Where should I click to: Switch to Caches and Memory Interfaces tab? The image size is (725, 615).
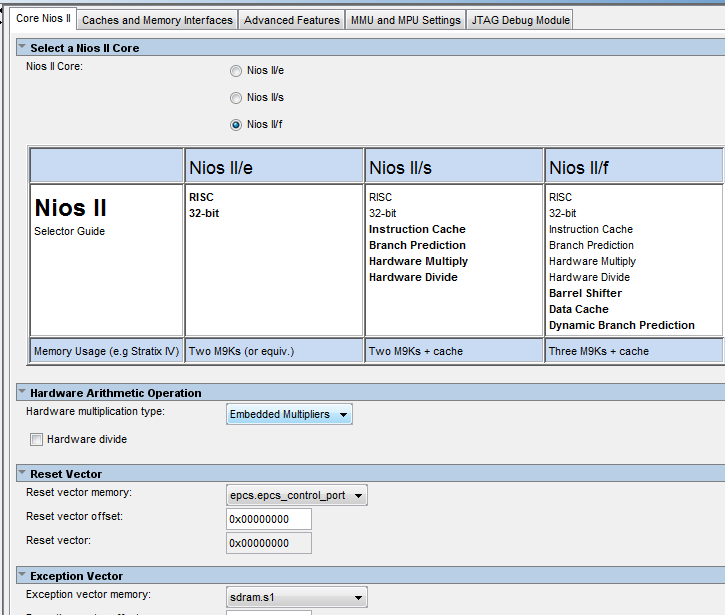tap(157, 20)
